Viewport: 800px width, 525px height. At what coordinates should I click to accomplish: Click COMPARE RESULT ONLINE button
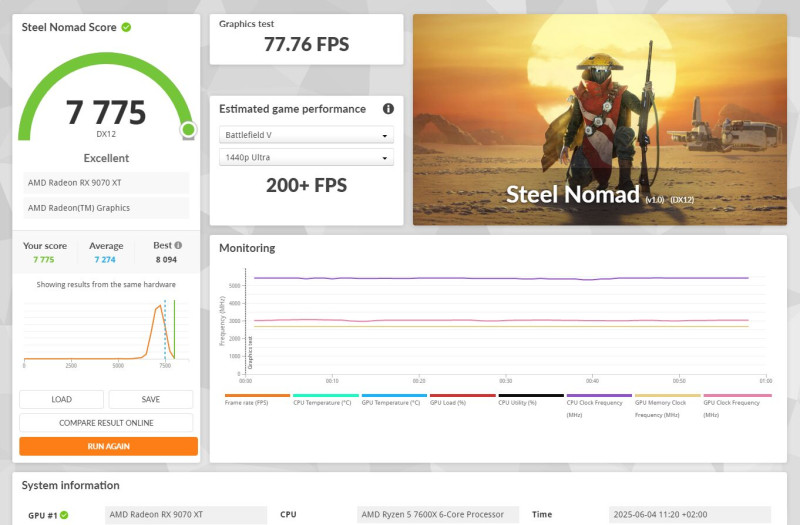pyautogui.click(x=106, y=423)
